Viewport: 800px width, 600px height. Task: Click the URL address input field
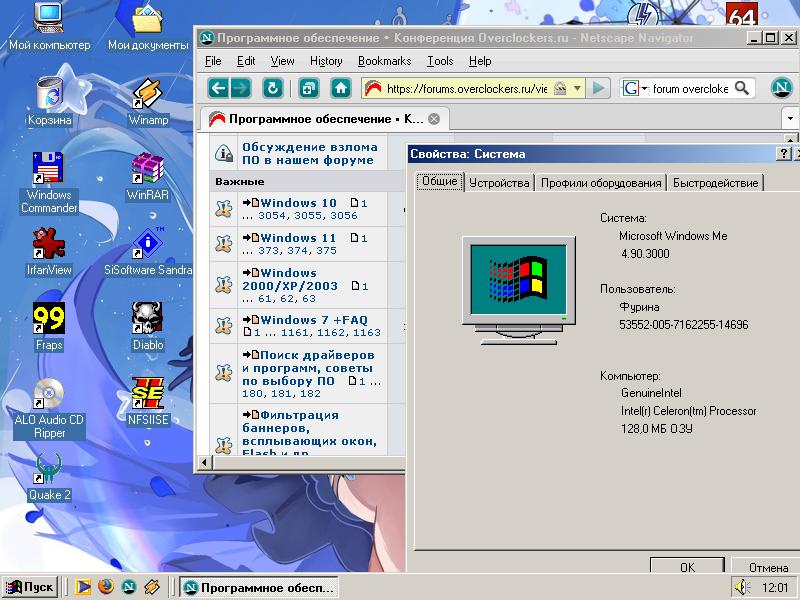(467, 89)
